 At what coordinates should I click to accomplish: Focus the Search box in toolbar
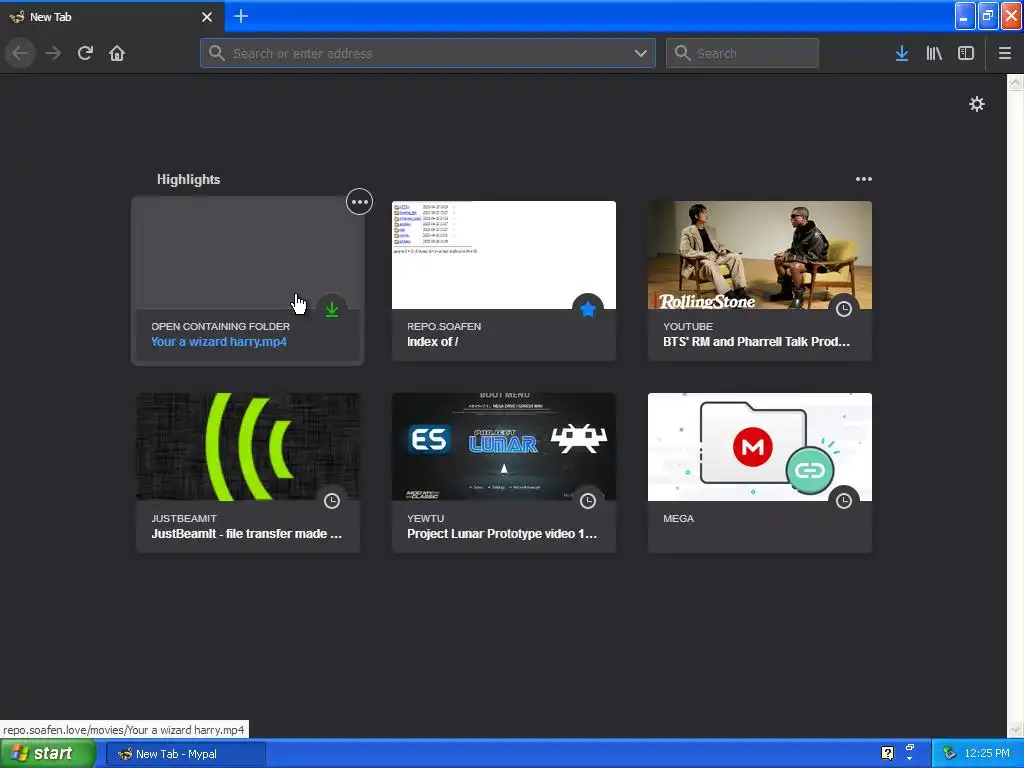coord(743,53)
